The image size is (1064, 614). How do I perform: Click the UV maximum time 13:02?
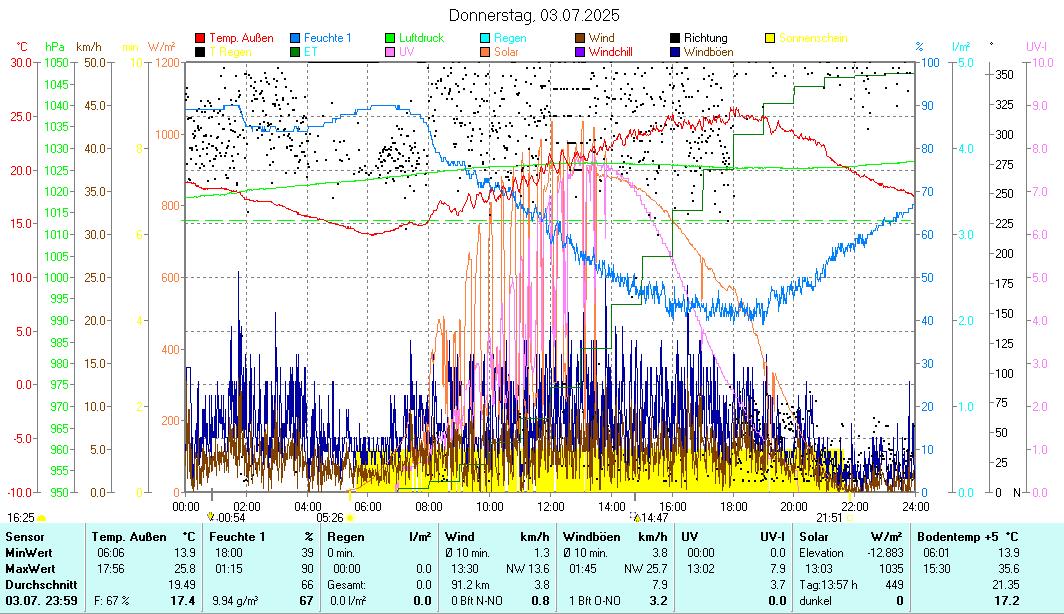coord(700,569)
